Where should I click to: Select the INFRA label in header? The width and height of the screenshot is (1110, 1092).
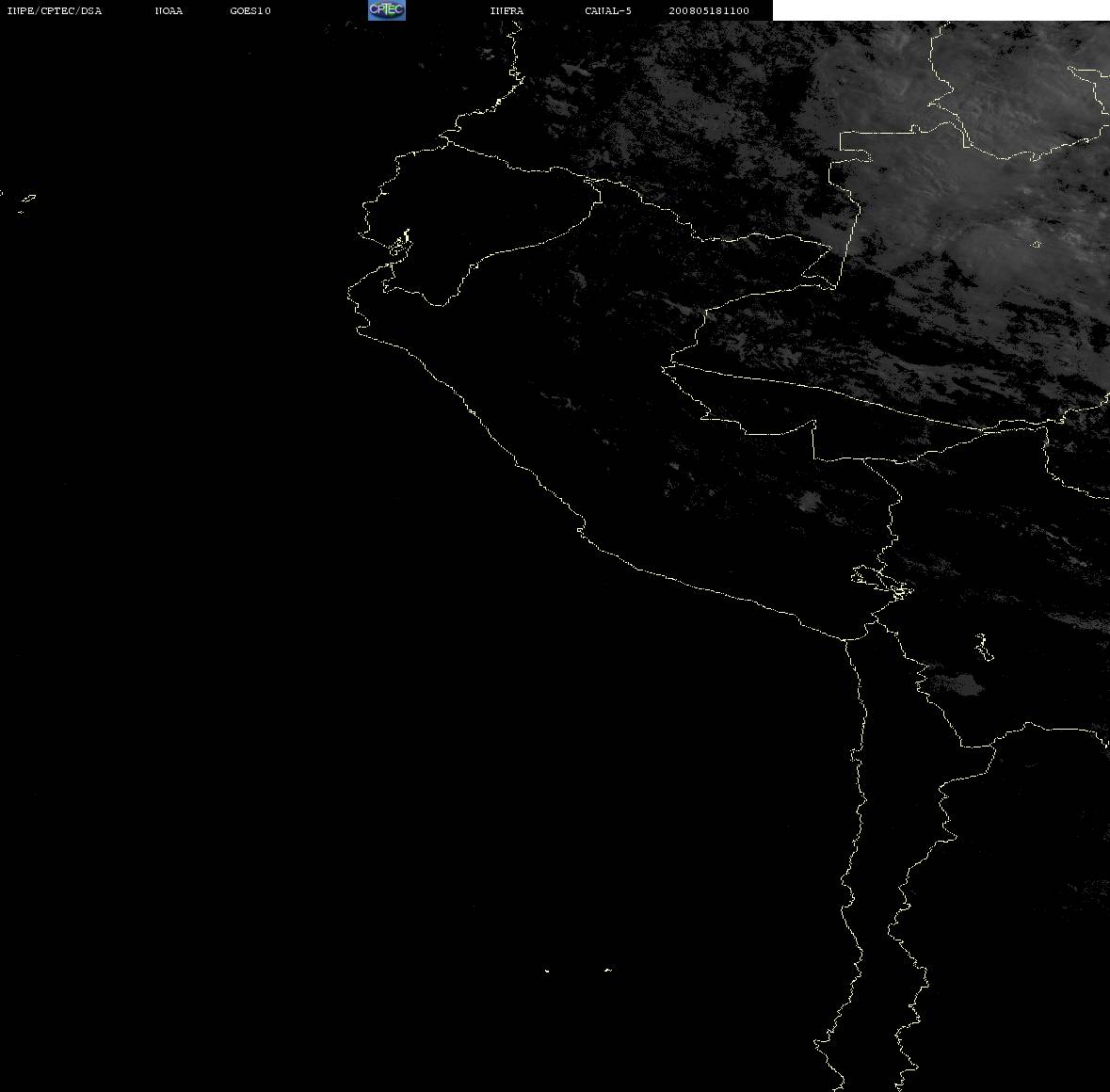(507, 10)
